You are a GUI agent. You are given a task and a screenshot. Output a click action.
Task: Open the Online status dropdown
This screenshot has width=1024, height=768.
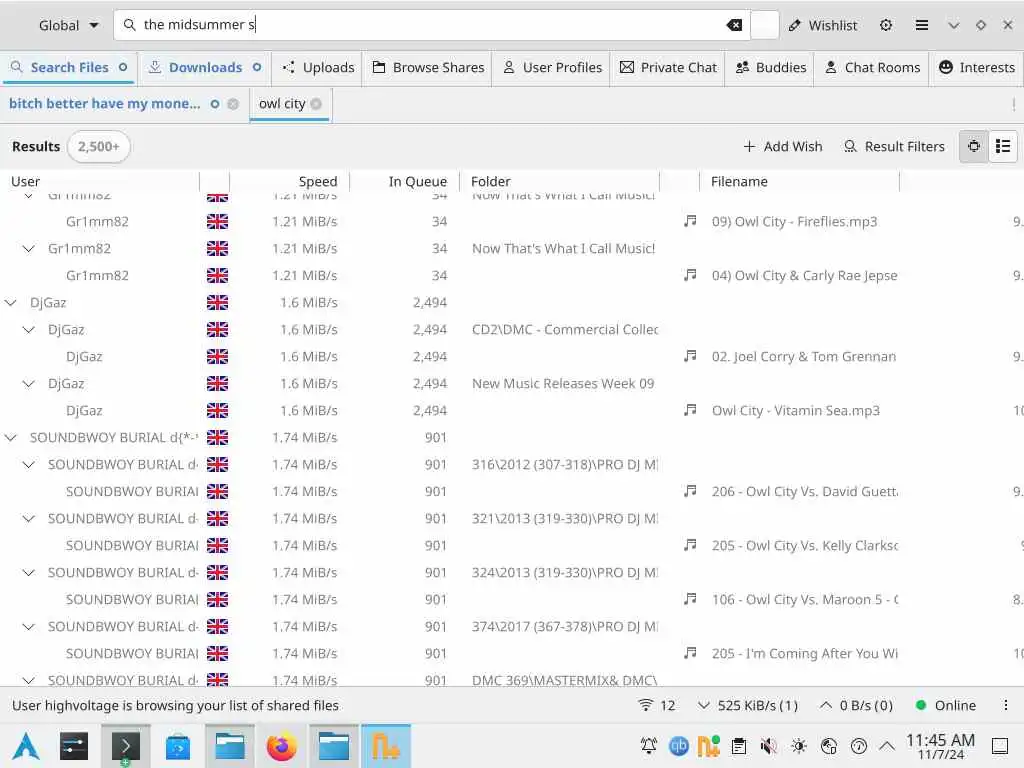946,705
